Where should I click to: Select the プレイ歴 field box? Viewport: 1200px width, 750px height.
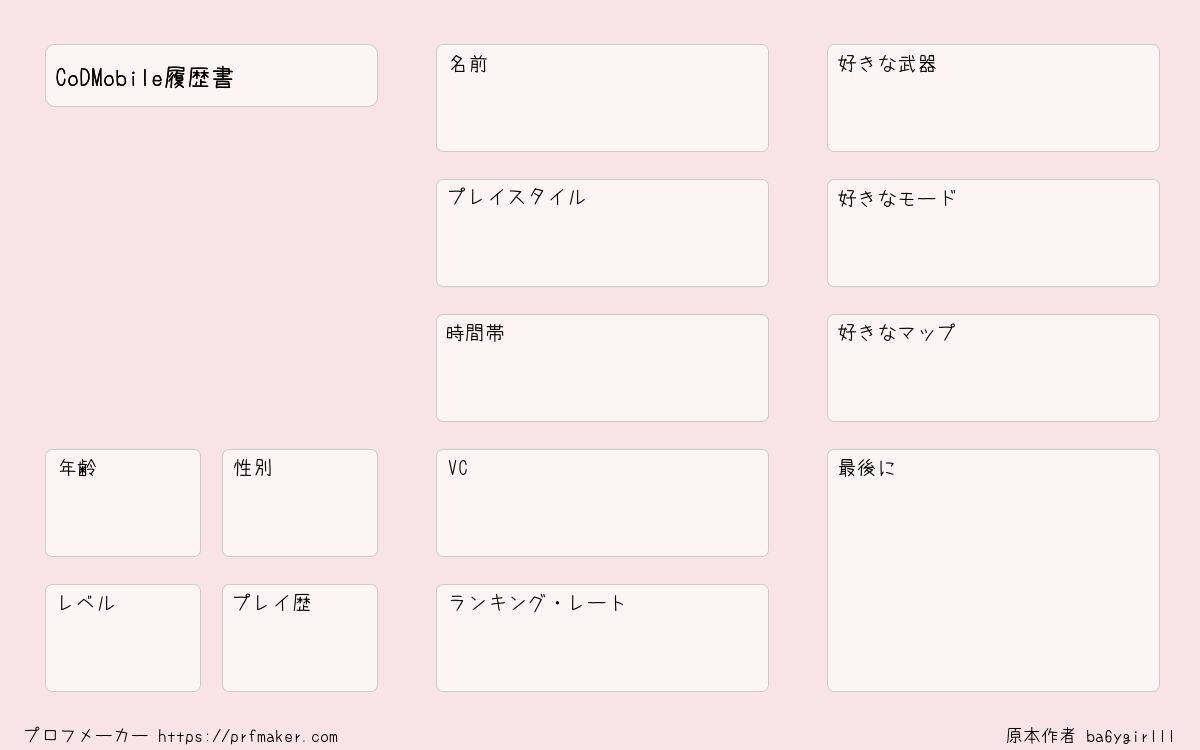(x=300, y=638)
